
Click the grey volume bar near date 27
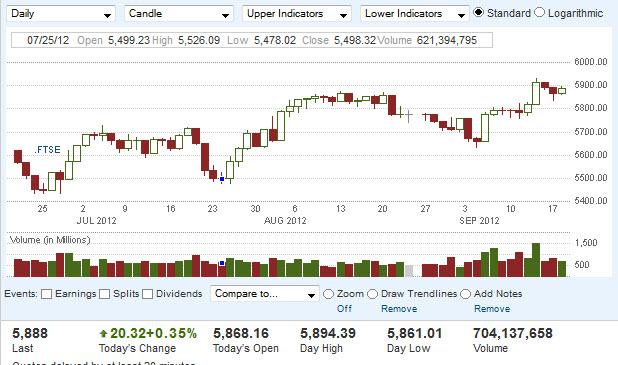coord(410,271)
